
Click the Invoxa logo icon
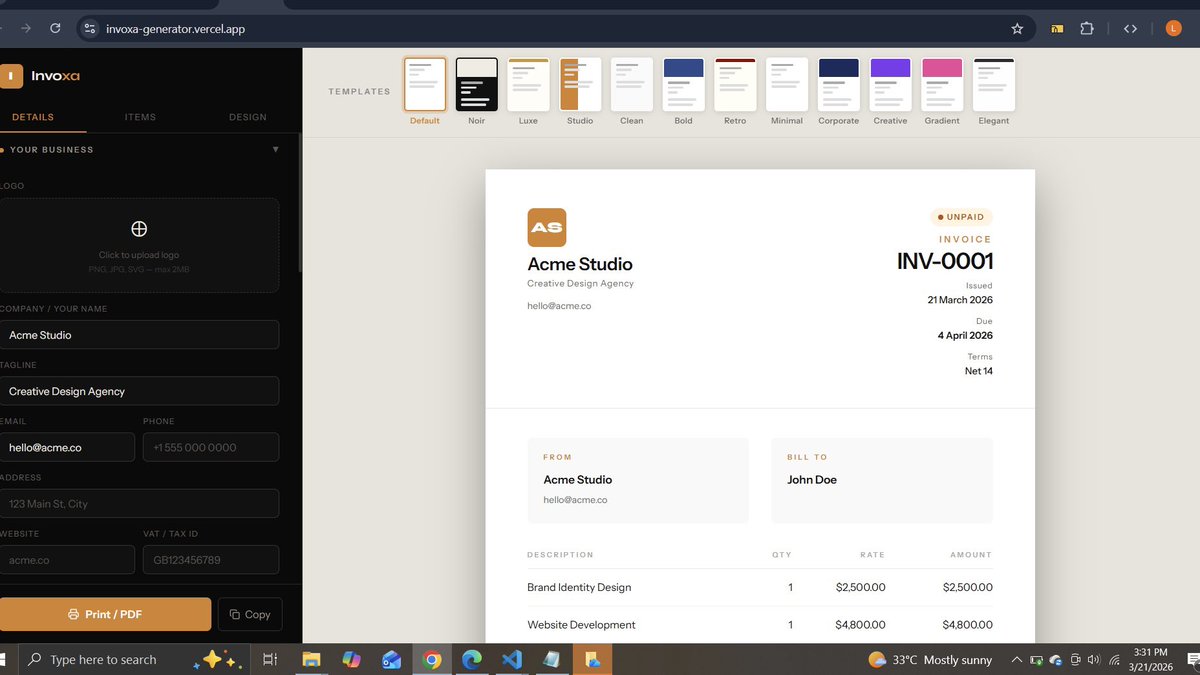11,76
